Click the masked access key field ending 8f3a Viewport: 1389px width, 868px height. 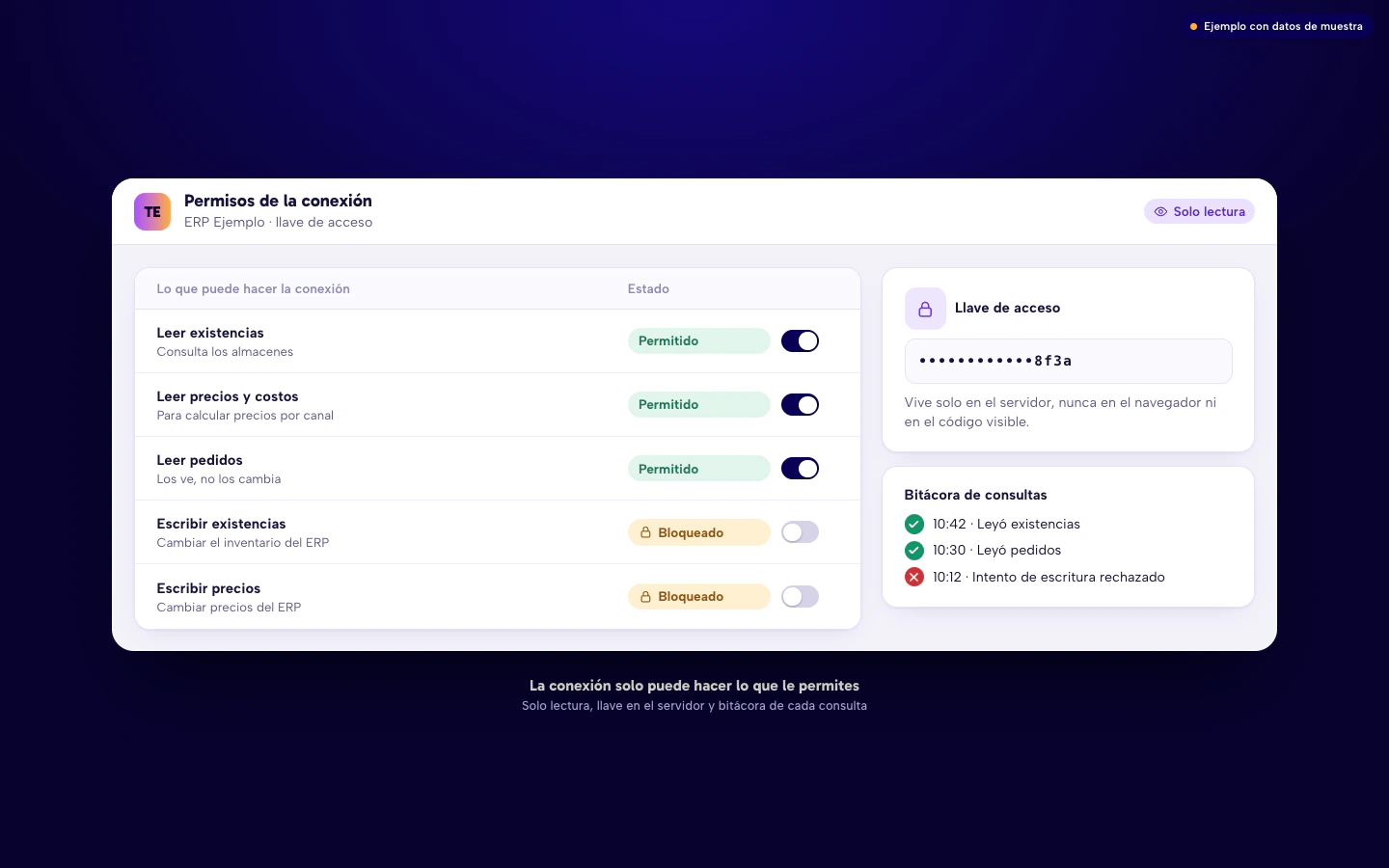click(x=1068, y=361)
